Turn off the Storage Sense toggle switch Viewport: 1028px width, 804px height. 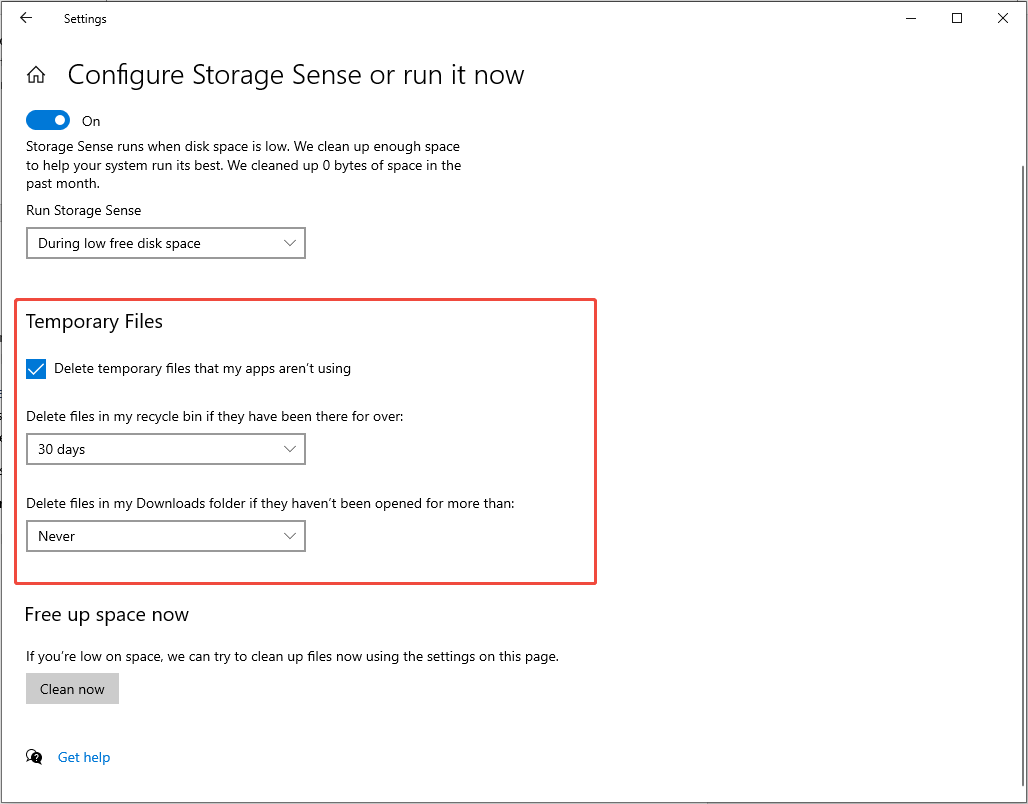pos(48,120)
